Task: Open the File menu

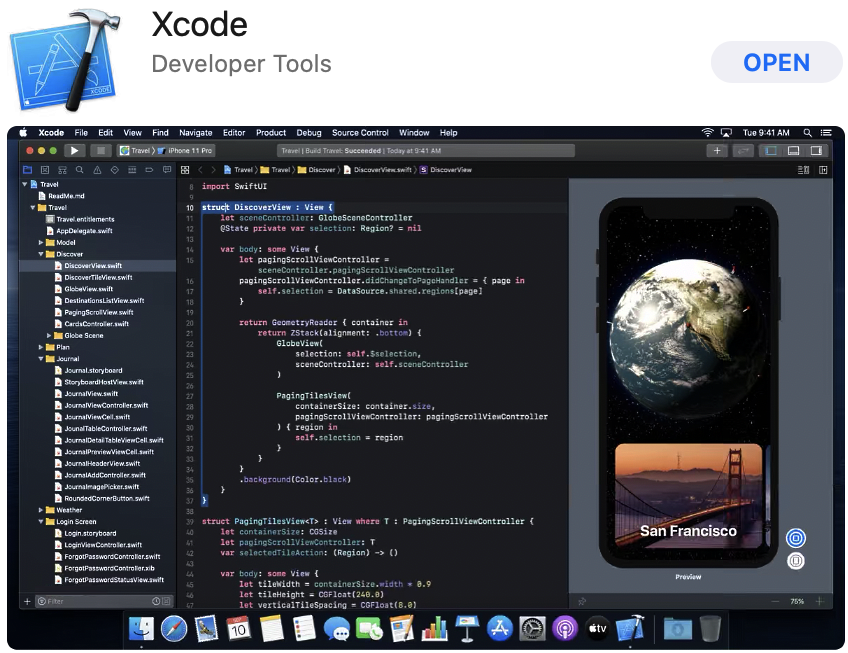Action: coord(81,133)
